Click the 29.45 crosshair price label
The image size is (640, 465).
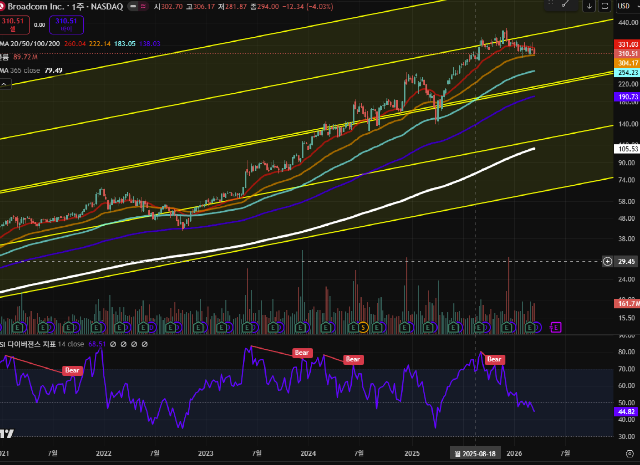pos(627,261)
